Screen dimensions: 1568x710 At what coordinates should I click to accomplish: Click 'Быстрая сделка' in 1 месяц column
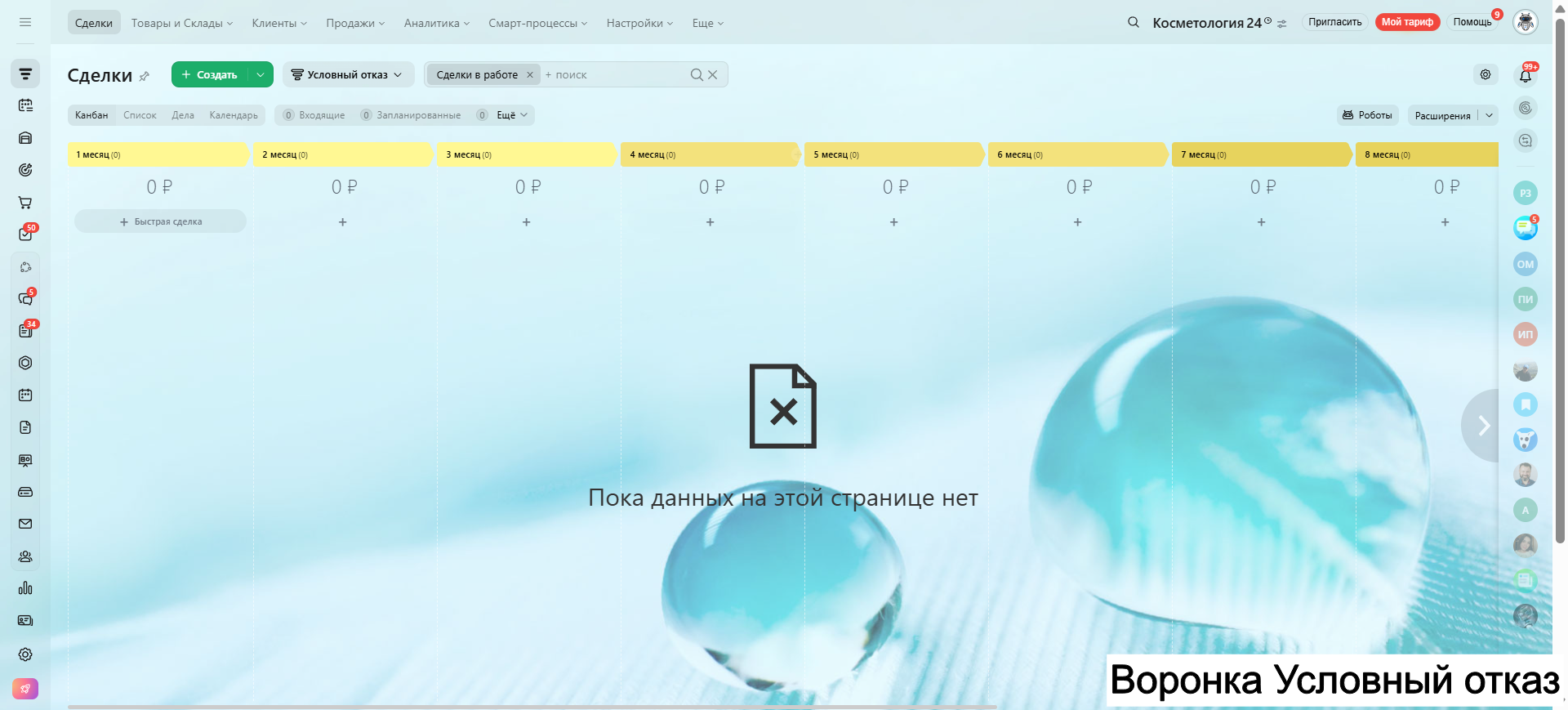click(x=160, y=221)
